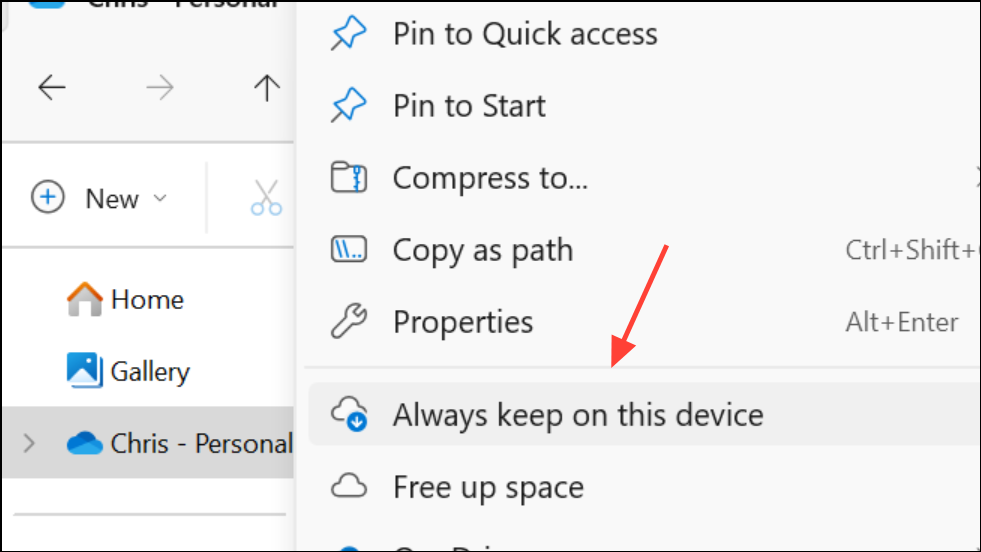Open Gallery in the navigation pane
Screen dimensions: 981x552
point(128,372)
